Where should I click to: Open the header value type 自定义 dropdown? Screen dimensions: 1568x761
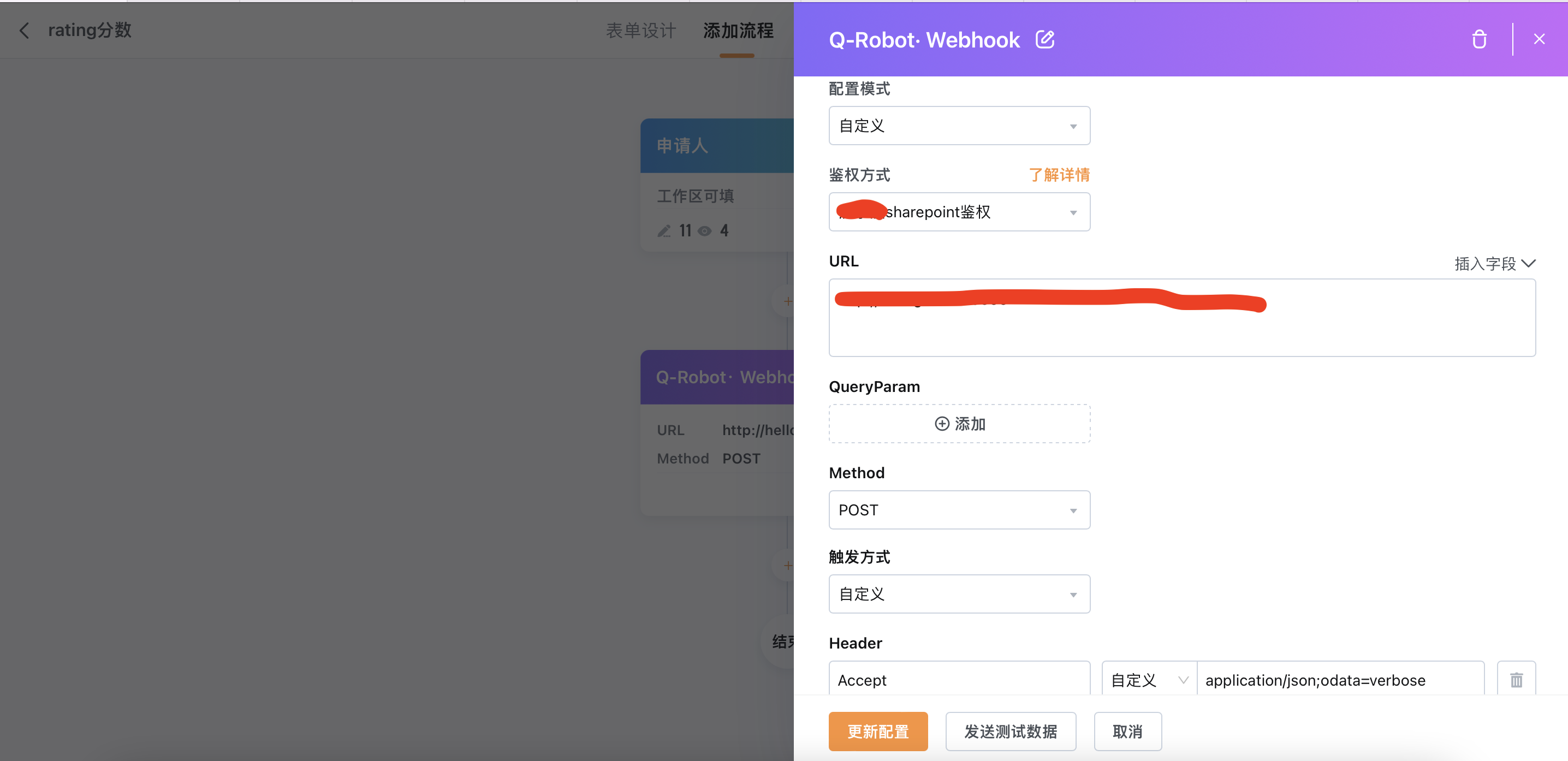coord(1149,680)
